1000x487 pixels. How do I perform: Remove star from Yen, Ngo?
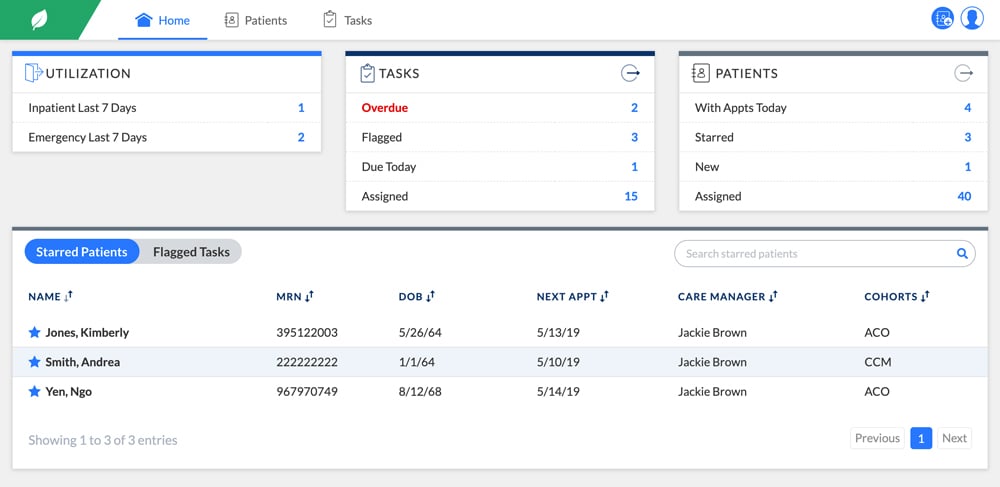pyautogui.click(x=34, y=391)
